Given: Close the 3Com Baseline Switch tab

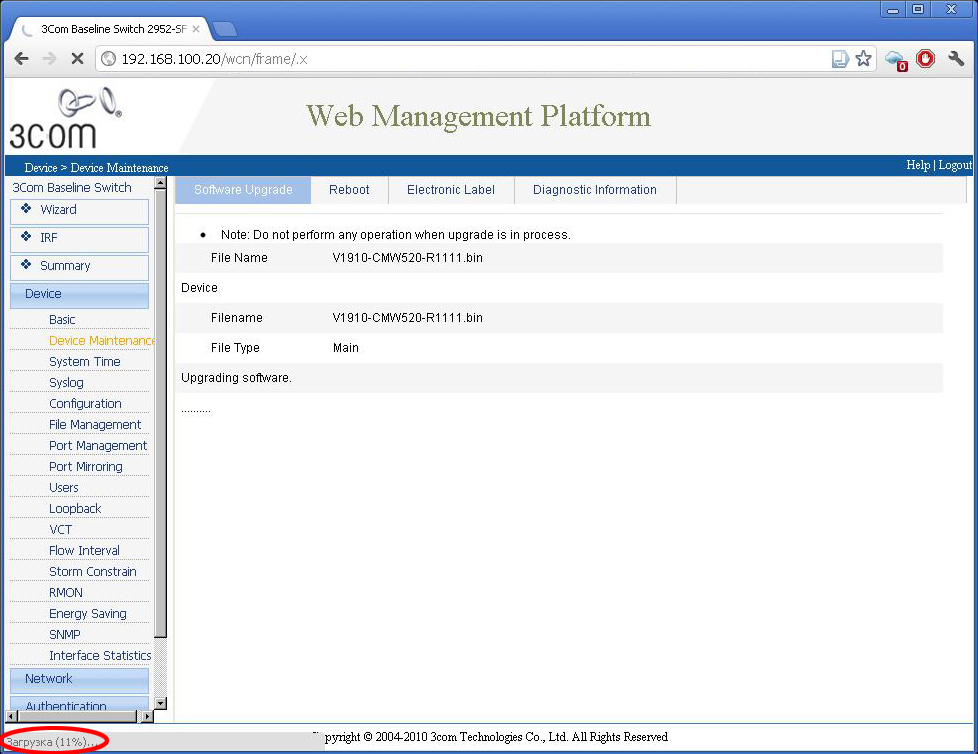Looking at the screenshot, I should pyautogui.click(x=196, y=29).
